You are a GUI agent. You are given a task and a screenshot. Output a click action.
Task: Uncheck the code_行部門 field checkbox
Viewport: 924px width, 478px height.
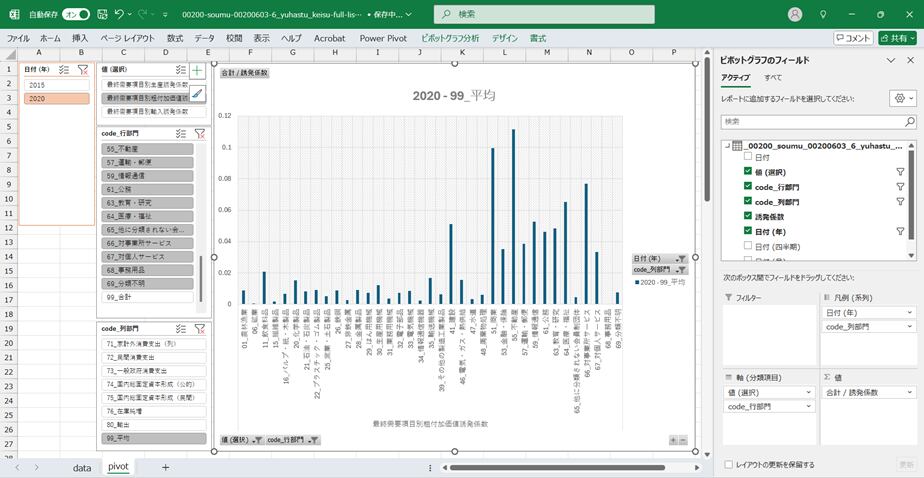coord(748,186)
